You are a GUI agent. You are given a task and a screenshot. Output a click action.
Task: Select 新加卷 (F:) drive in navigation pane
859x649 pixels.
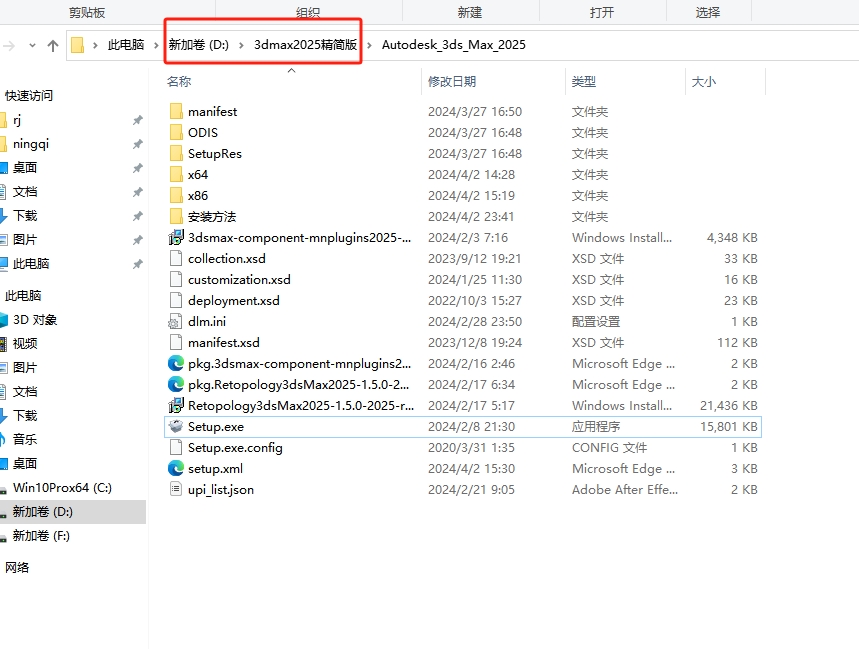click(x=41, y=536)
